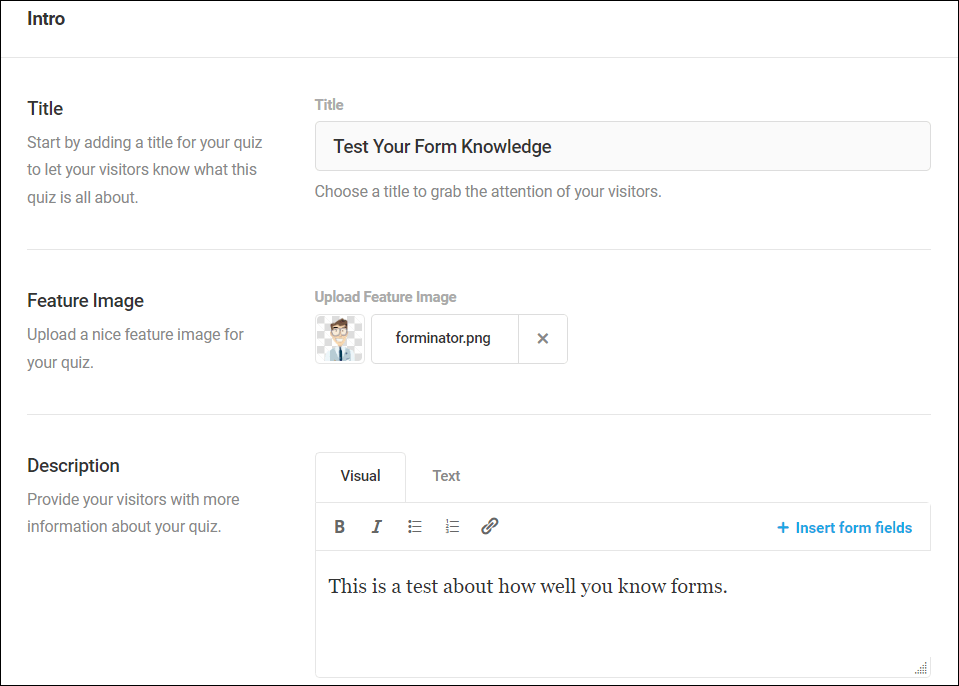The image size is (959, 686).
Task: Click the 'Upload Feature Image' label
Action: point(385,297)
